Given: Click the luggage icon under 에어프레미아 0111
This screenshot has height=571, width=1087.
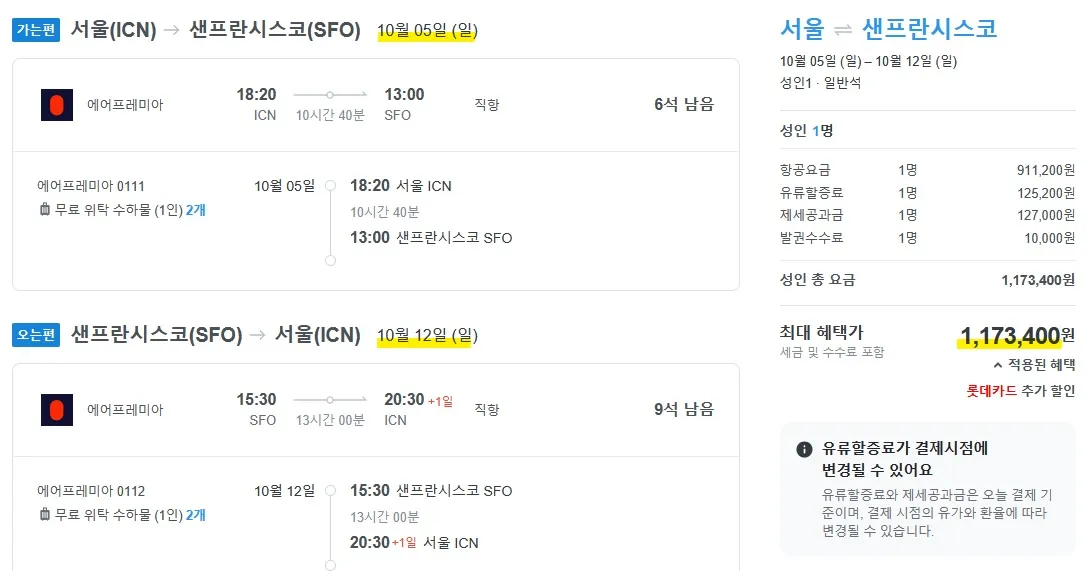Looking at the screenshot, I should (x=44, y=210).
